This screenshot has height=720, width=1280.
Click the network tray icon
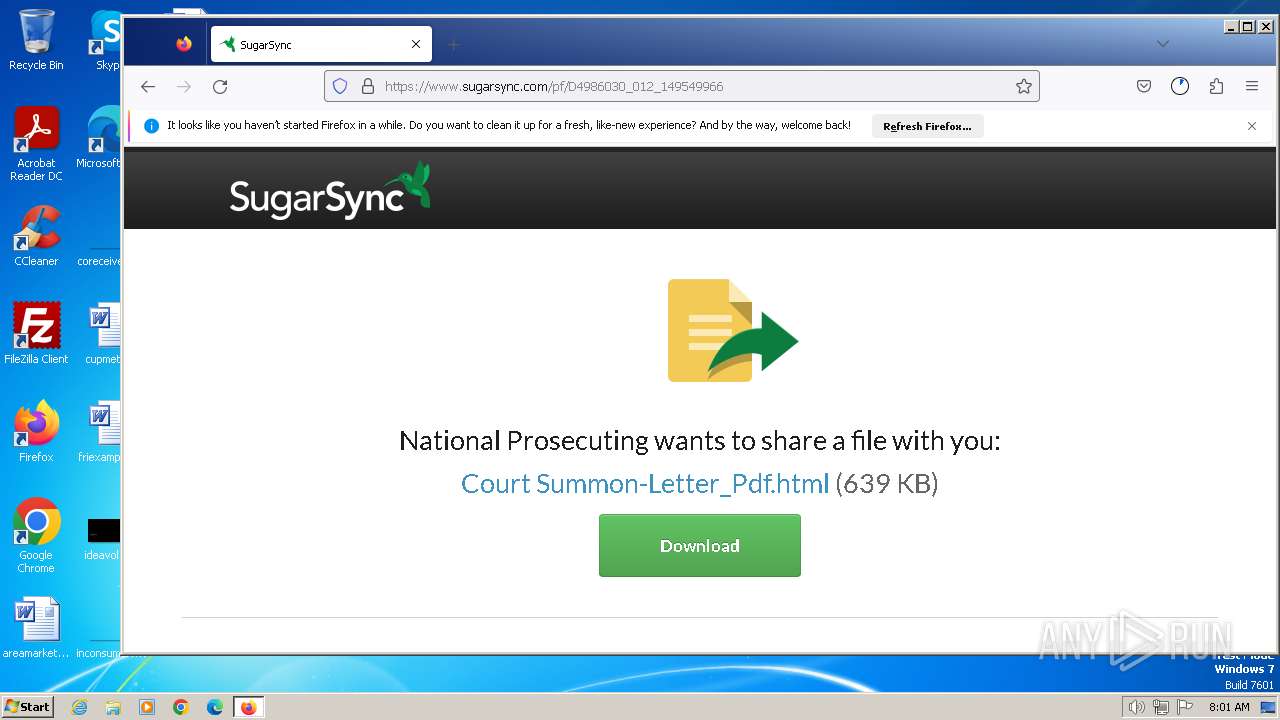[x=1161, y=707]
